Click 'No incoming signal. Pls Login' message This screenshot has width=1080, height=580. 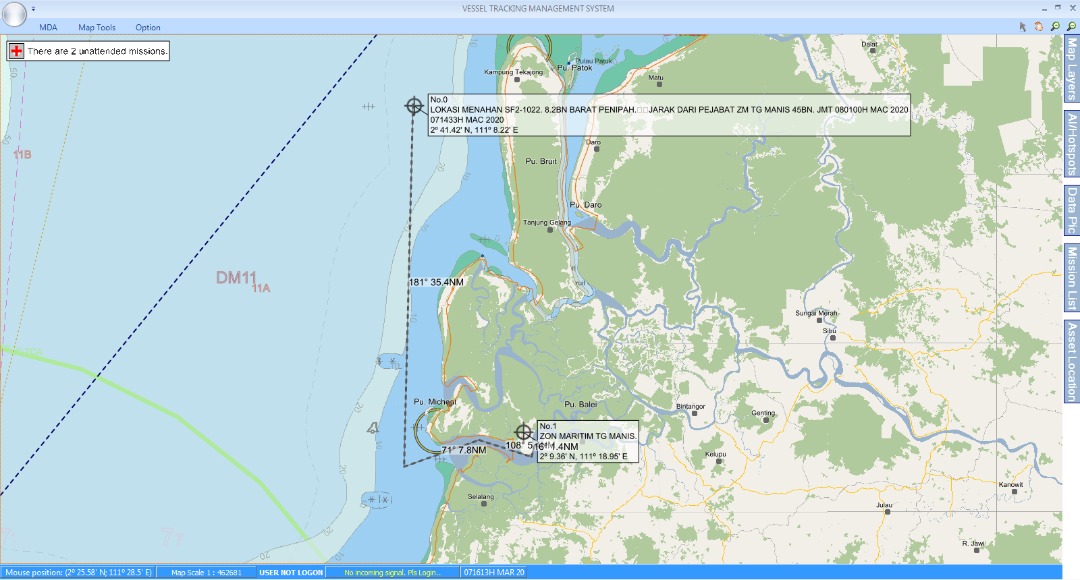[392, 573]
